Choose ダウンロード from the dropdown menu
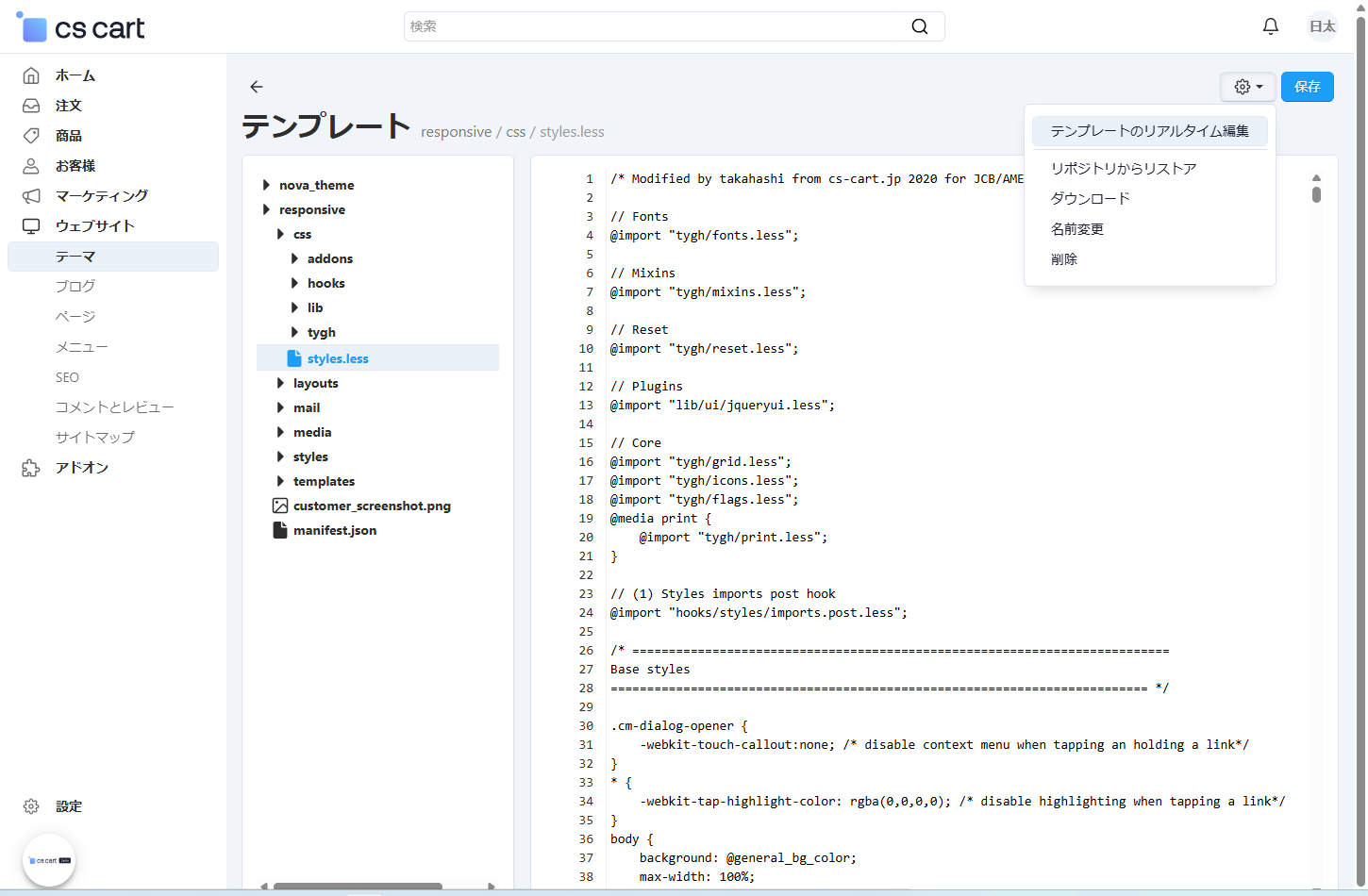The height and width of the screenshot is (896, 1368). (1090, 199)
